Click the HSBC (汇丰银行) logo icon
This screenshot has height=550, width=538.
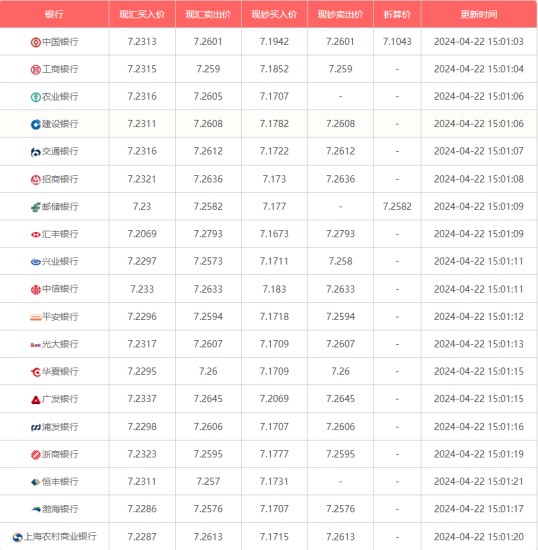pyautogui.click(x=36, y=235)
